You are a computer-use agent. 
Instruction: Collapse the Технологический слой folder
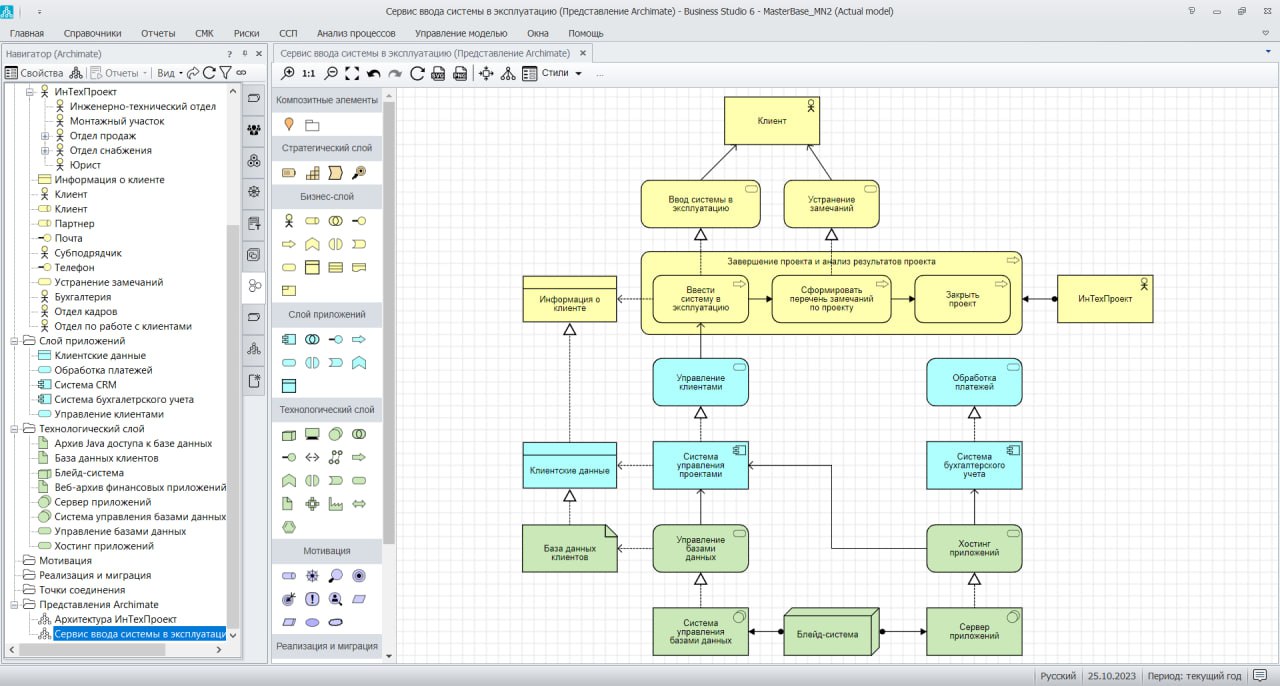point(15,429)
